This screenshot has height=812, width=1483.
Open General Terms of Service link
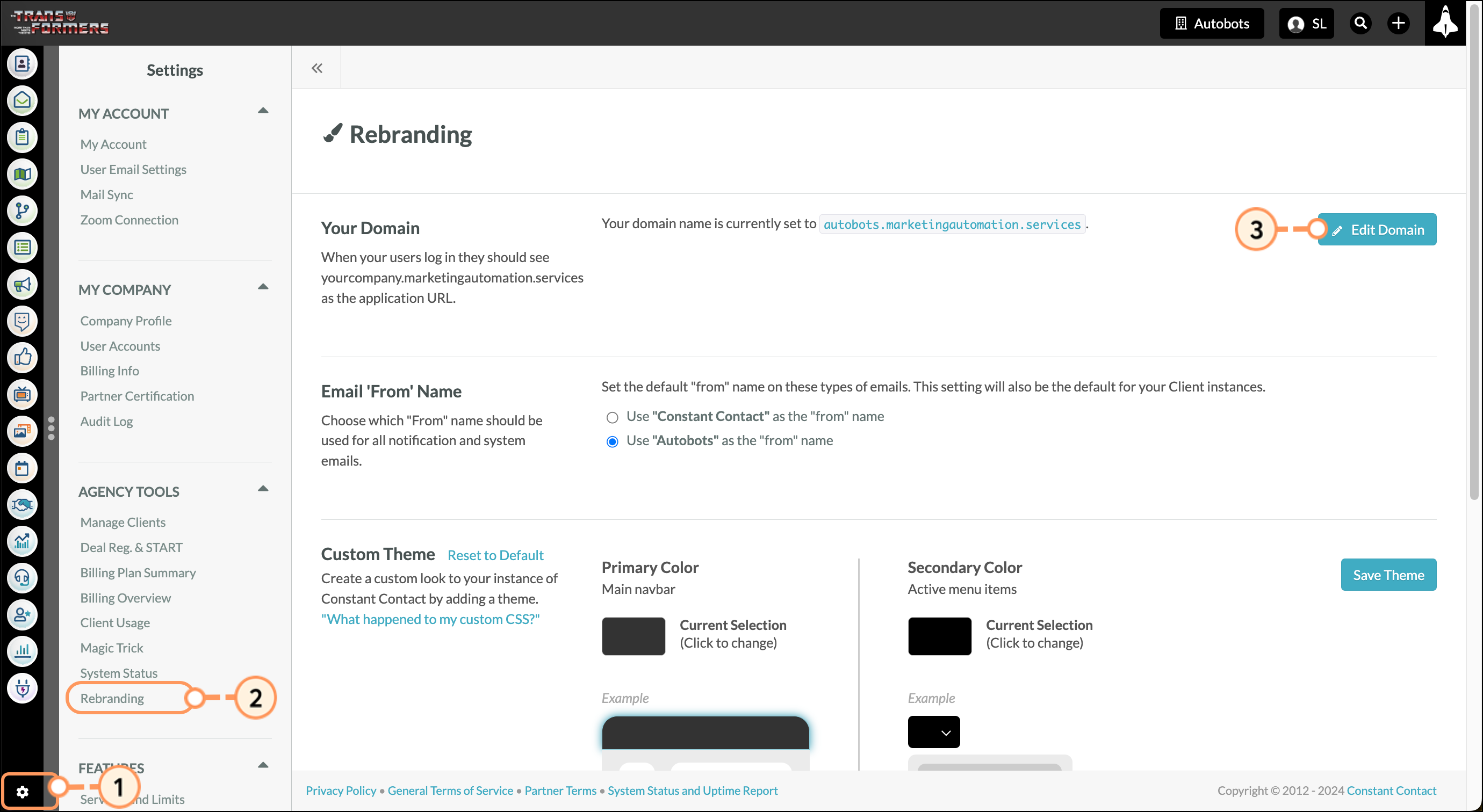pos(450,791)
